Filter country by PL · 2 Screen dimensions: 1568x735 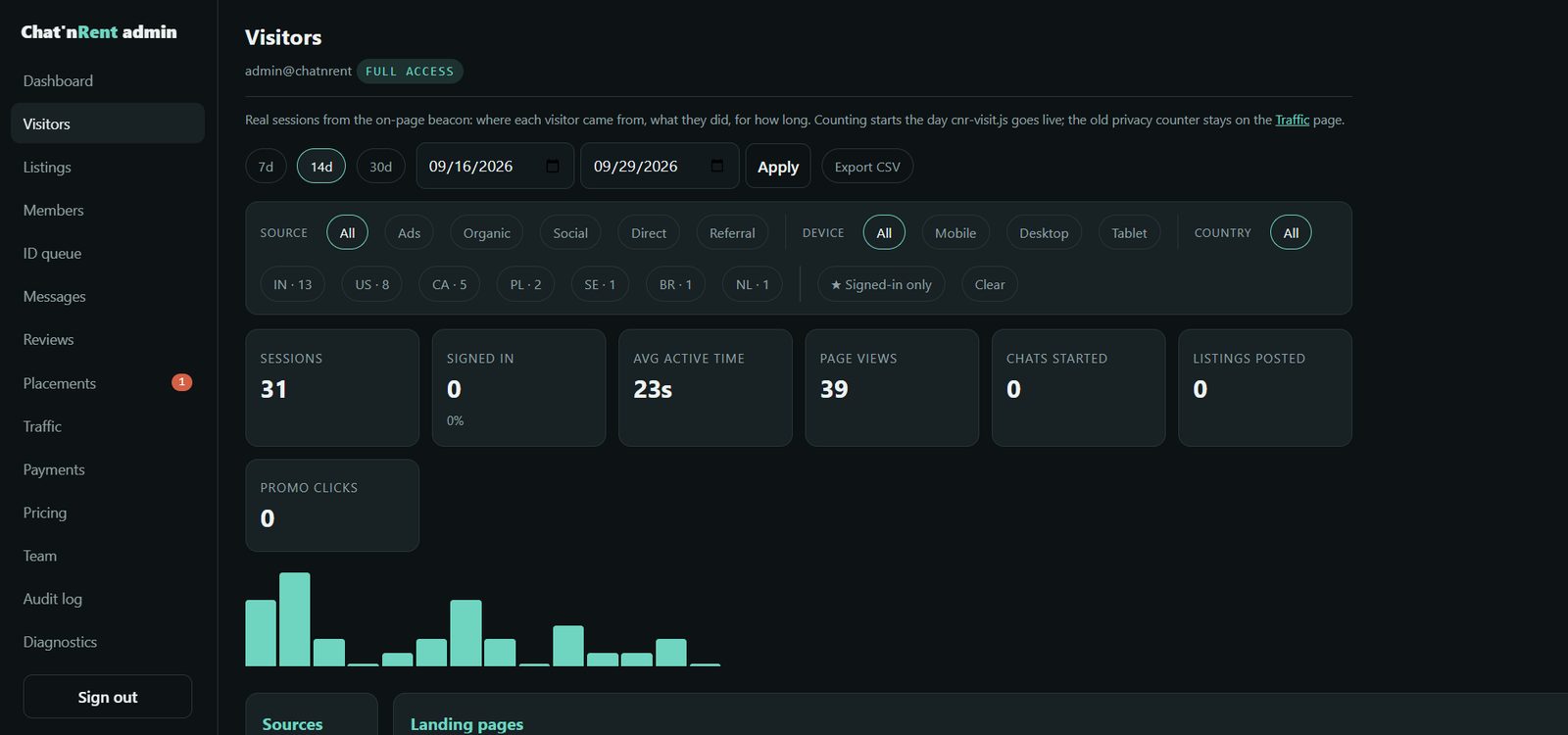pos(525,284)
